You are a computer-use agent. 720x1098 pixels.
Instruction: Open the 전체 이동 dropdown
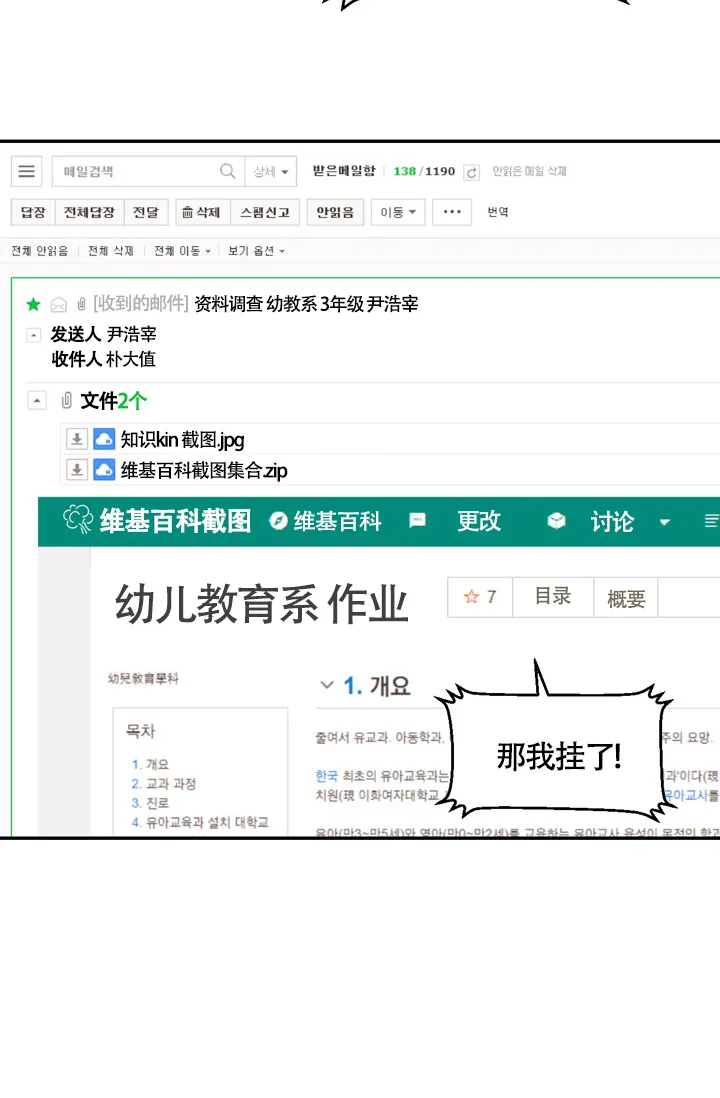click(x=182, y=251)
